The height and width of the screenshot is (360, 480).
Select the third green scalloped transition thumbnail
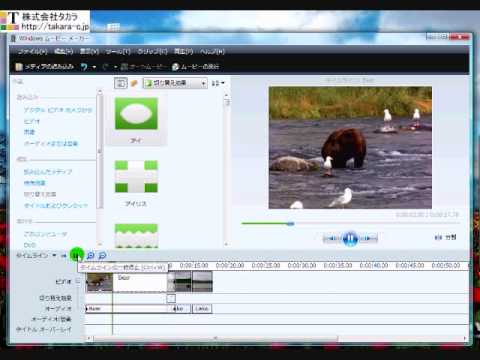(136, 236)
